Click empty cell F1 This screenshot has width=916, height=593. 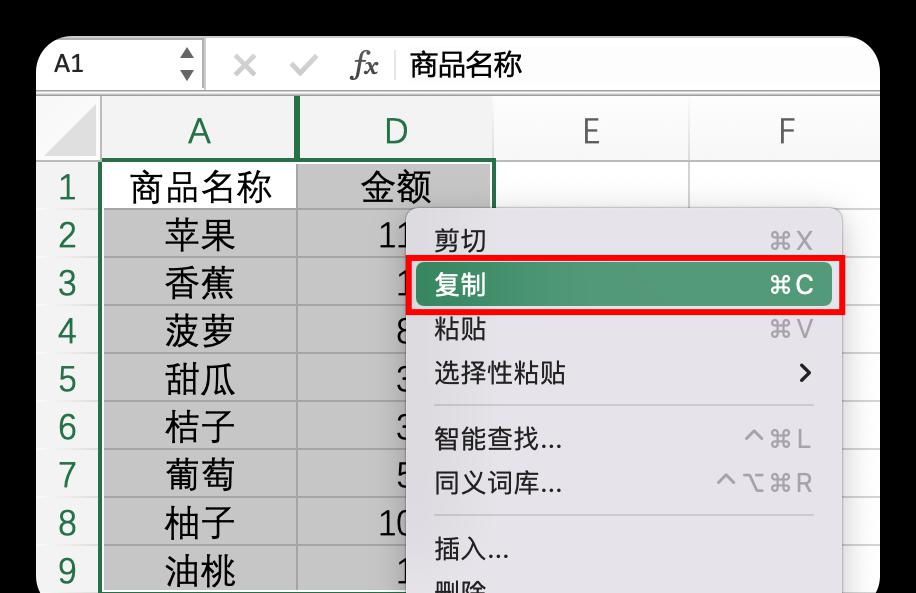785,185
